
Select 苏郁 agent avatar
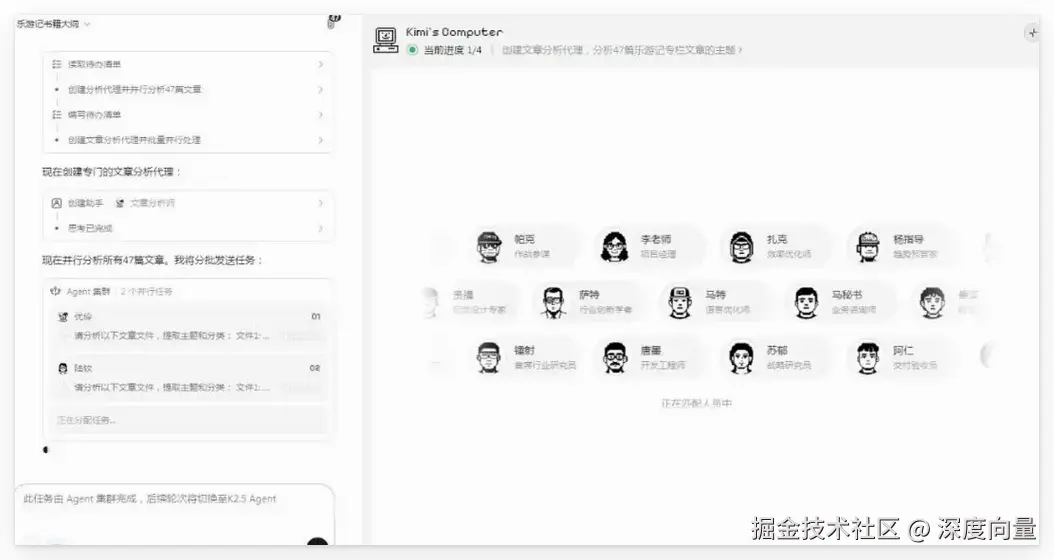pos(741,357)
